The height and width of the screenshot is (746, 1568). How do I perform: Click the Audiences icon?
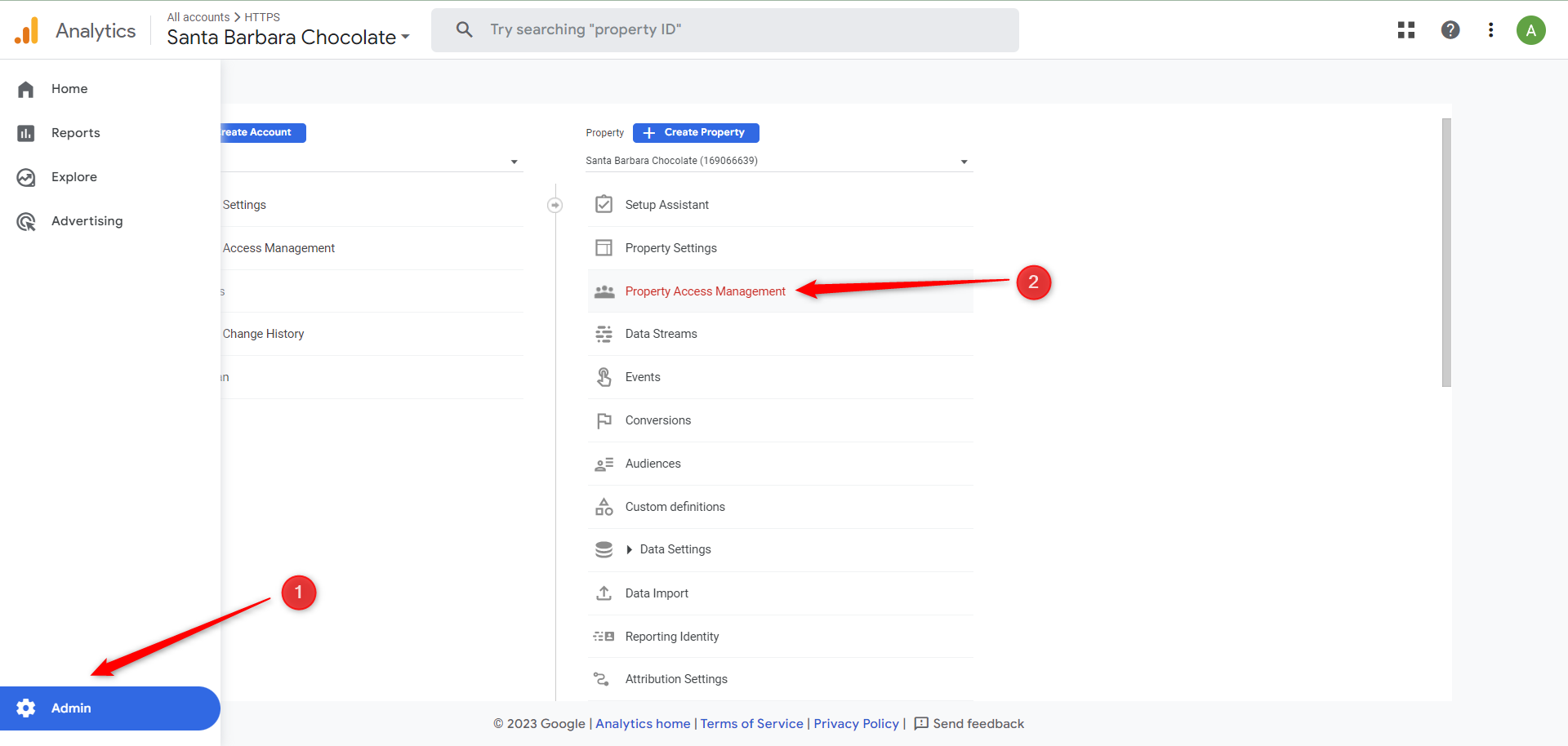pyautogui.click(x=604, y=464)
